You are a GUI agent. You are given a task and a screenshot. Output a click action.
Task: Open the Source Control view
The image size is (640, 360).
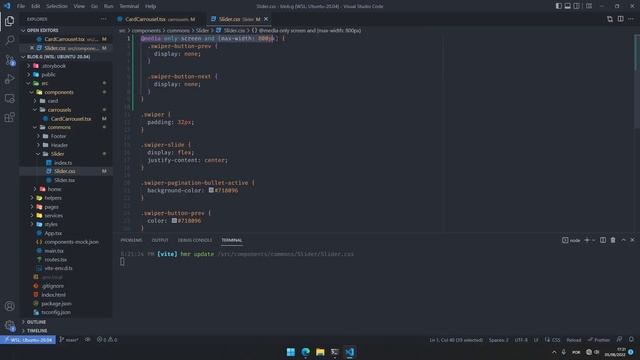pos(9,60)
